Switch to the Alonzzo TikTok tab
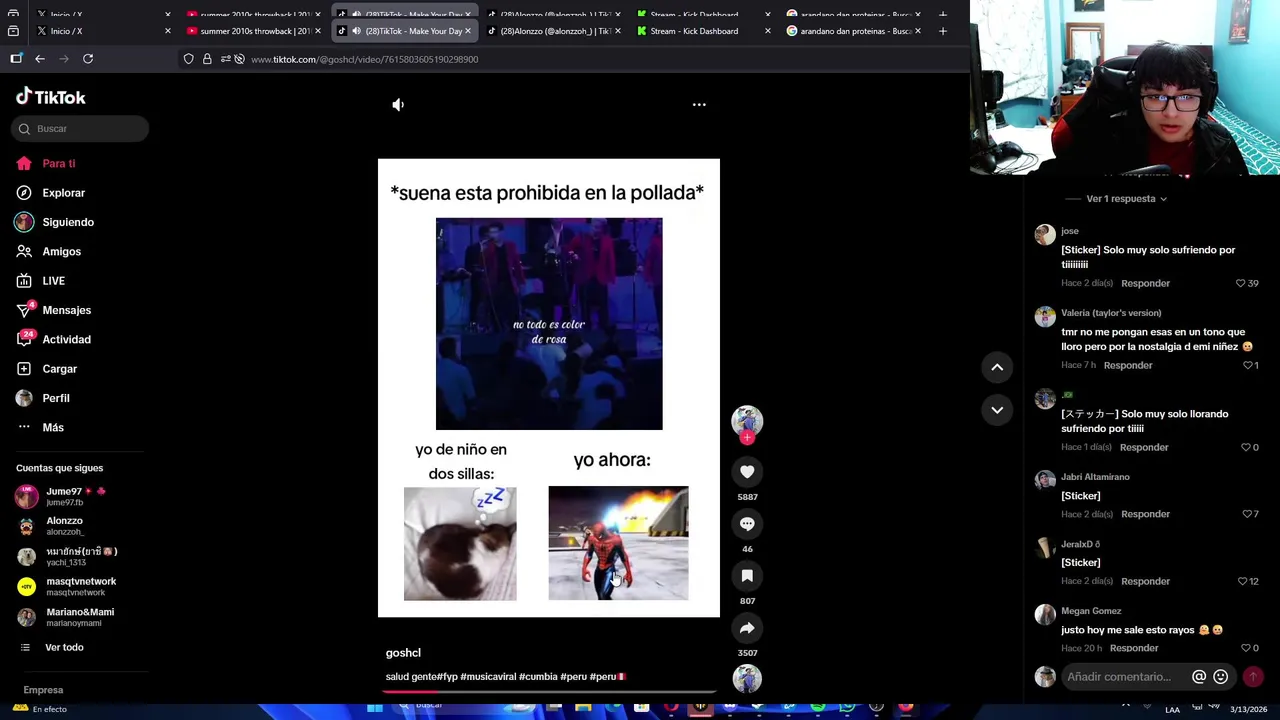This screenshot has height=720, width=1280. tap(552, 31)
